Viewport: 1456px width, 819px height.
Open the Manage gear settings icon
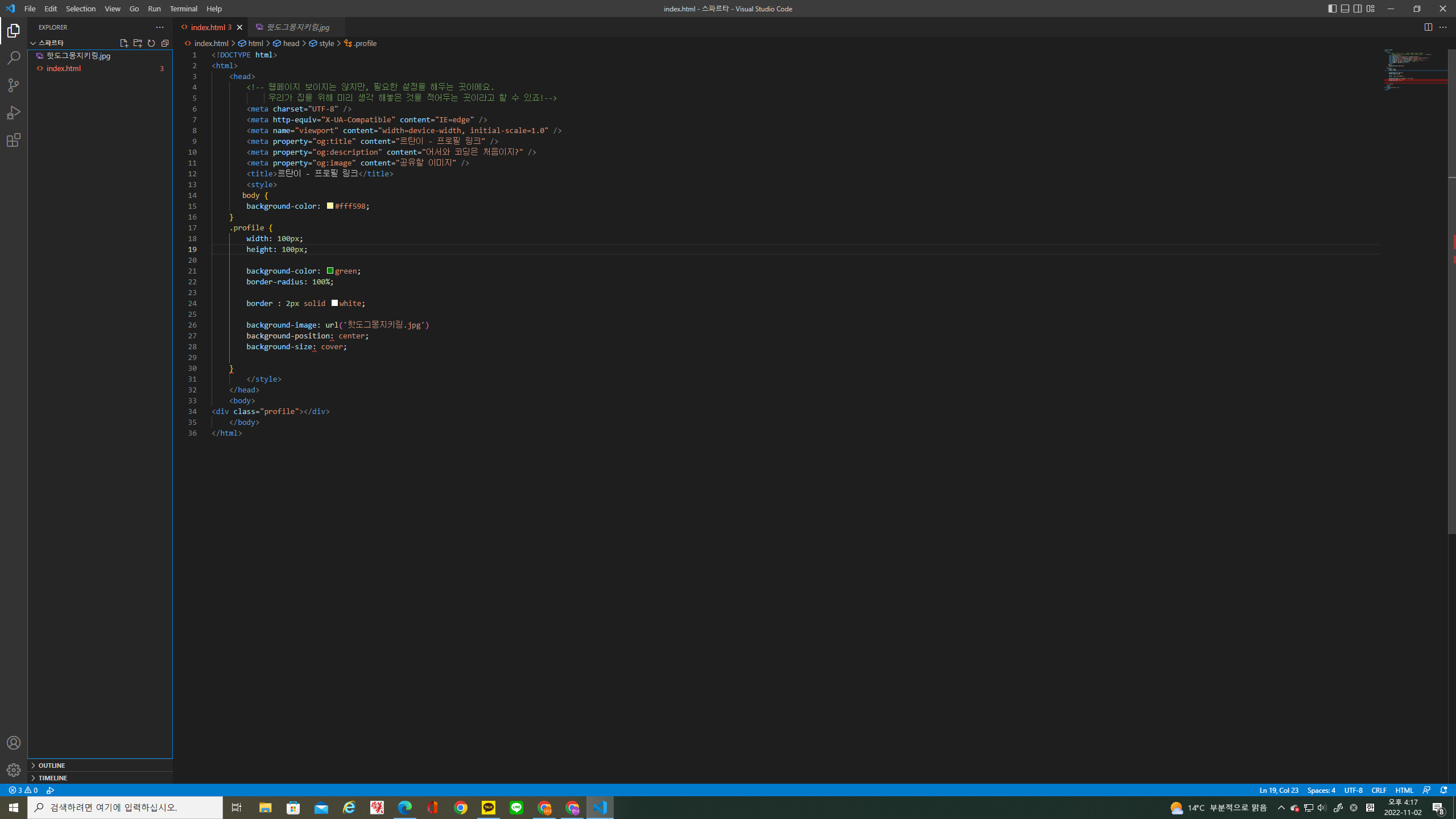14,770
